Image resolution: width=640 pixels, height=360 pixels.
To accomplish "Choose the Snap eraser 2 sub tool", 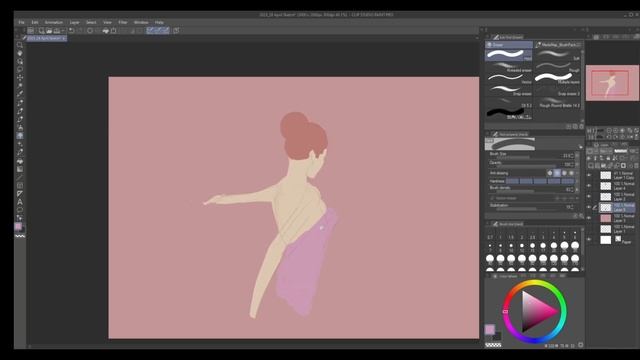I will point(558,91).
